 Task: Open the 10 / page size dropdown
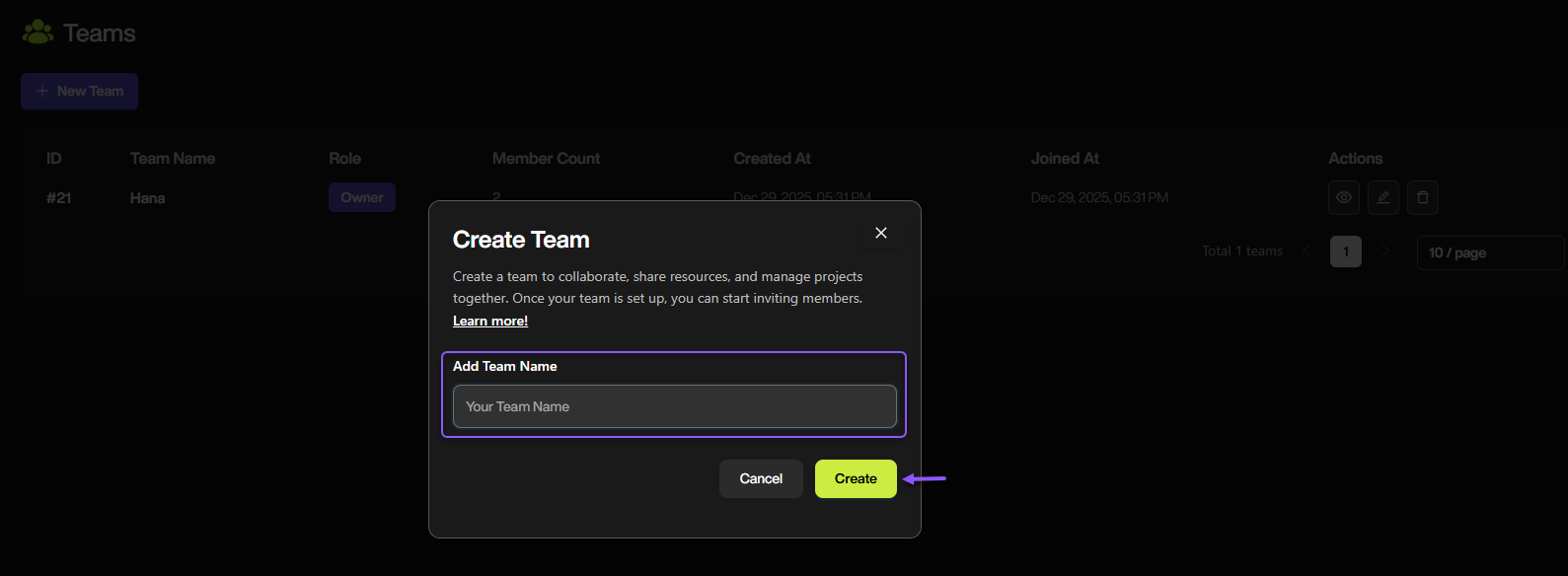(x=1488, y=252)
